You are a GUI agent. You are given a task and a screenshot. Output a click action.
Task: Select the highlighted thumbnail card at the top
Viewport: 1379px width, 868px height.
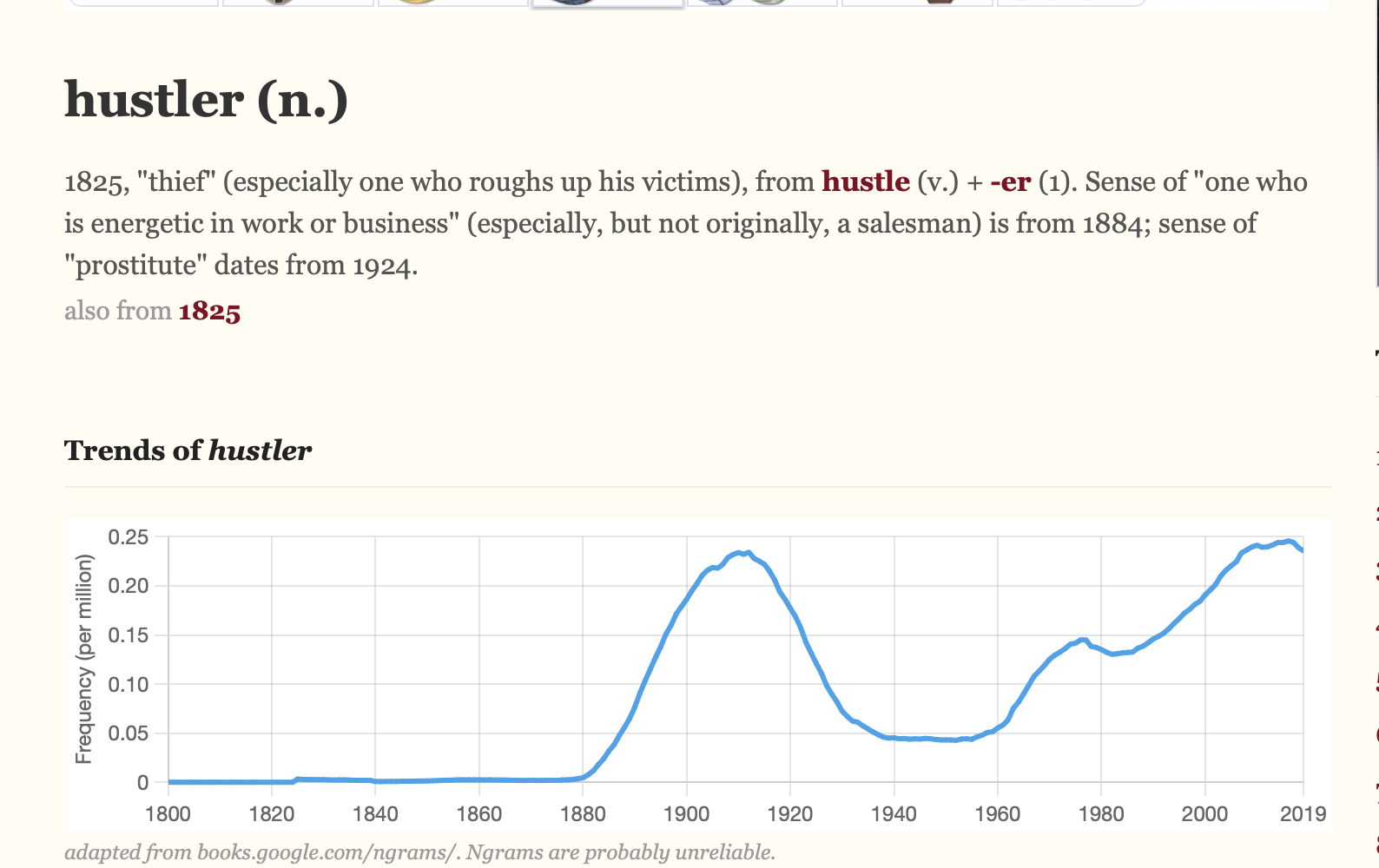tap(607, 3)
